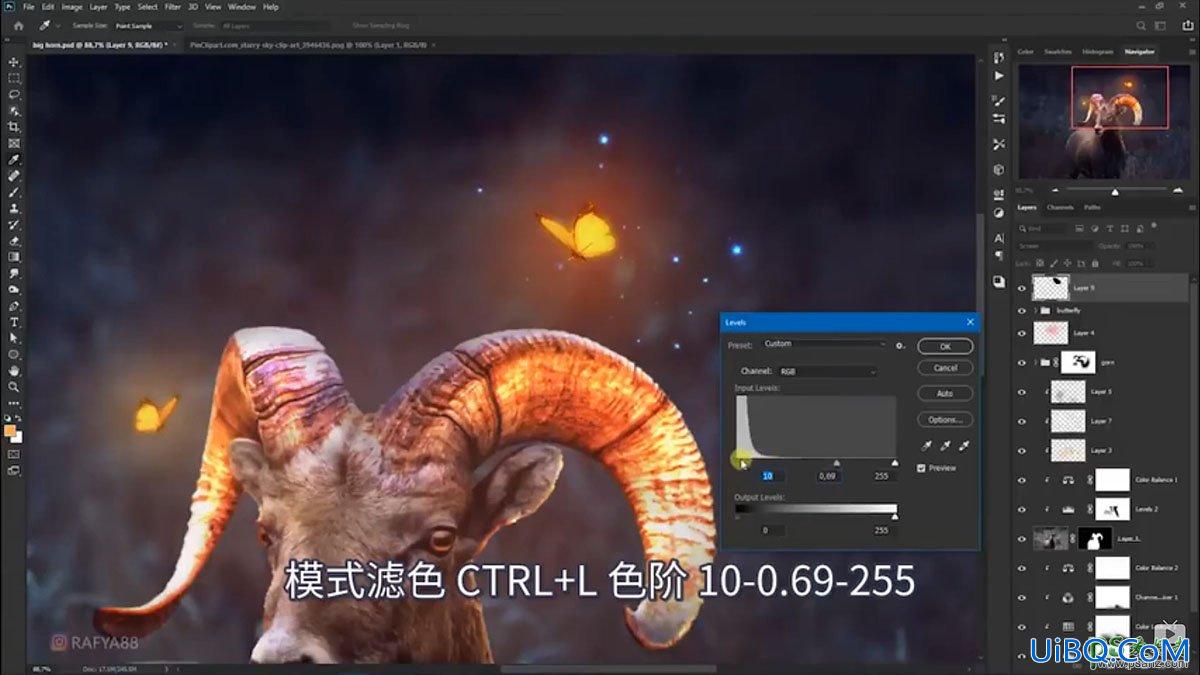Select the Path Selection tool
Screen dimensions: 1200x675
(x=14, y=338)
